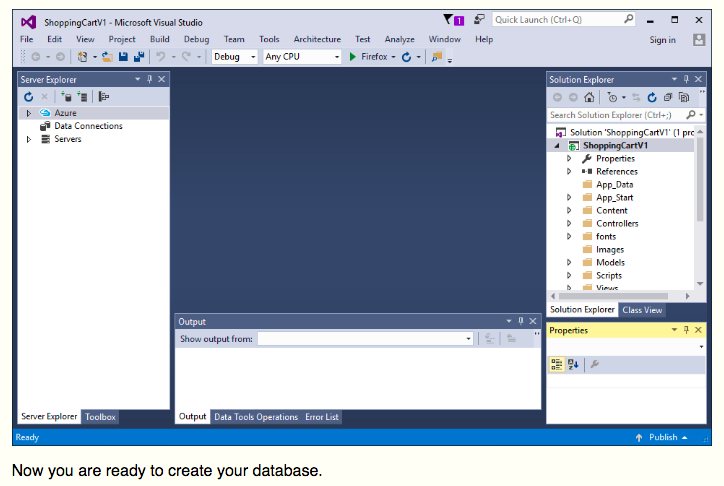Open the Analyze menu
The height and width of the screenshot is (486, 724).
[399, 40]
